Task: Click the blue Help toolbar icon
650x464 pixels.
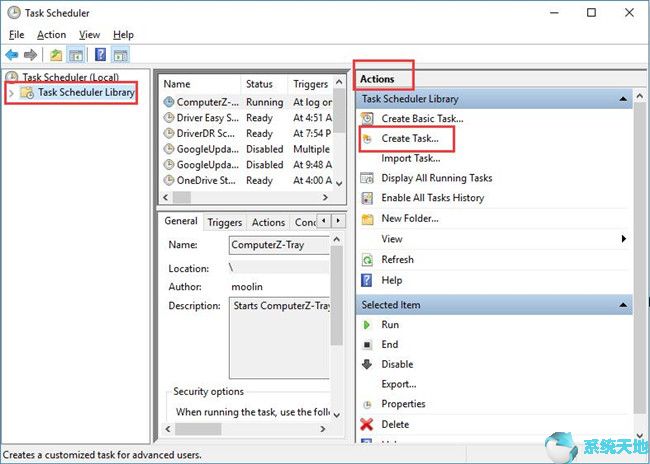Action: [x=100, y=55]
